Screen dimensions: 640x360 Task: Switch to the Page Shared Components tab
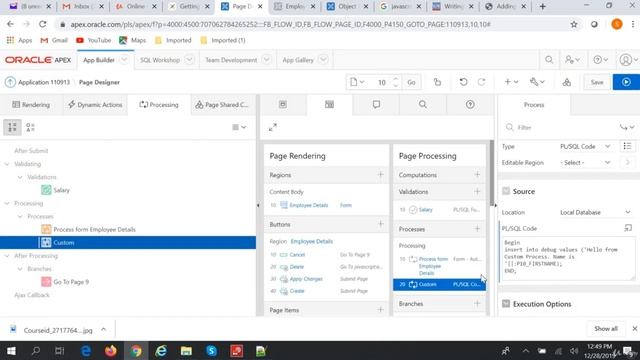(222, 104)
